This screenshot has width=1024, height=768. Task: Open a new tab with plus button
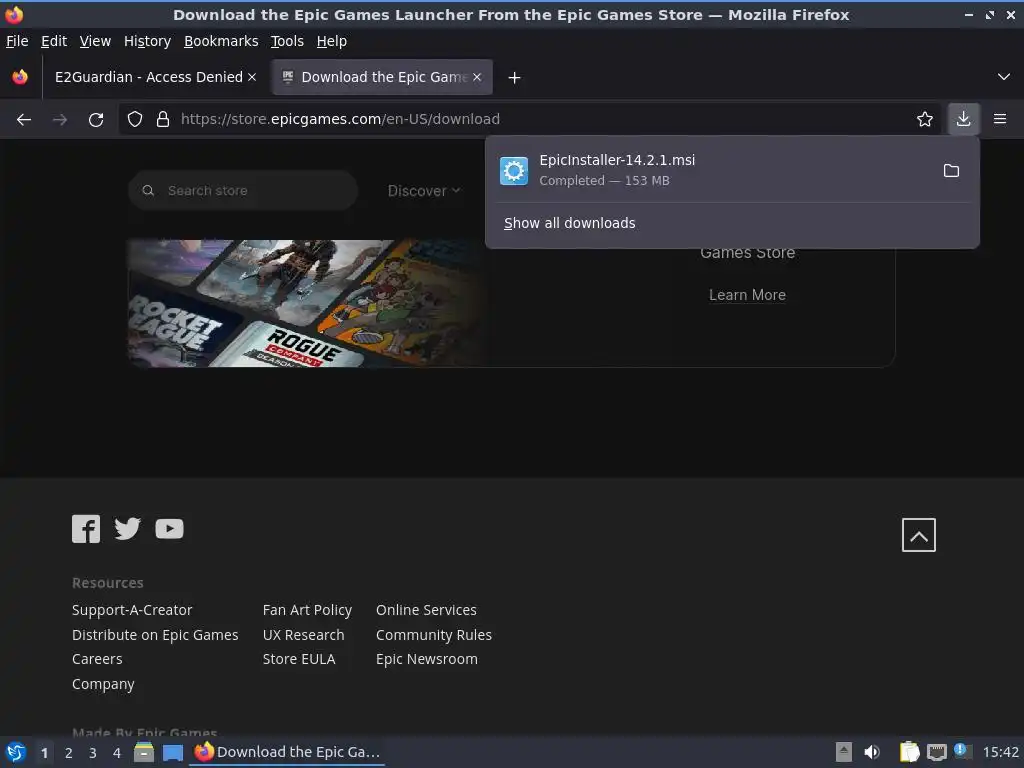click(x=515, y=78)
